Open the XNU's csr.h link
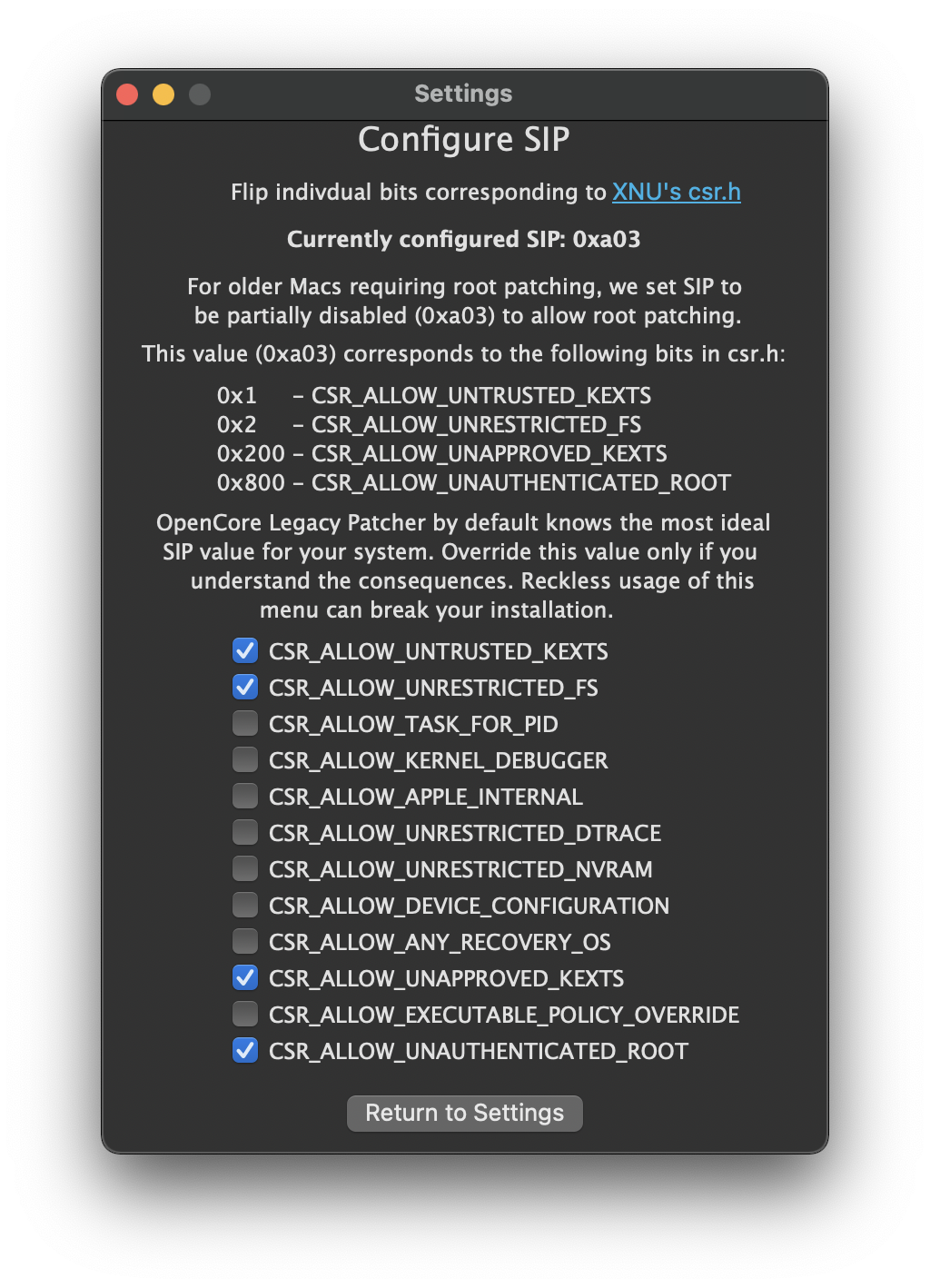 [x=676, y=193]
